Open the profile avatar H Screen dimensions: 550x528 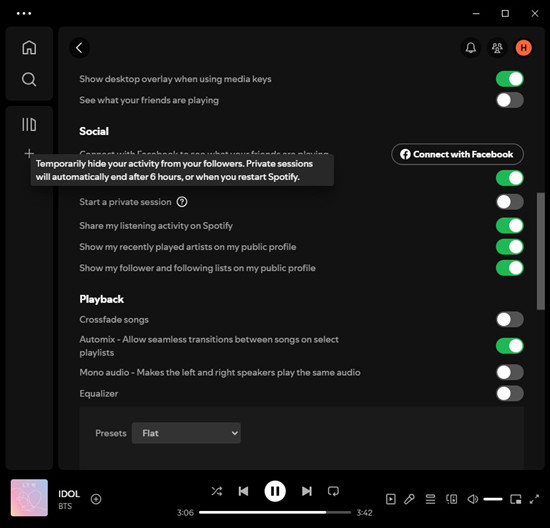click(x=523, y=48)
